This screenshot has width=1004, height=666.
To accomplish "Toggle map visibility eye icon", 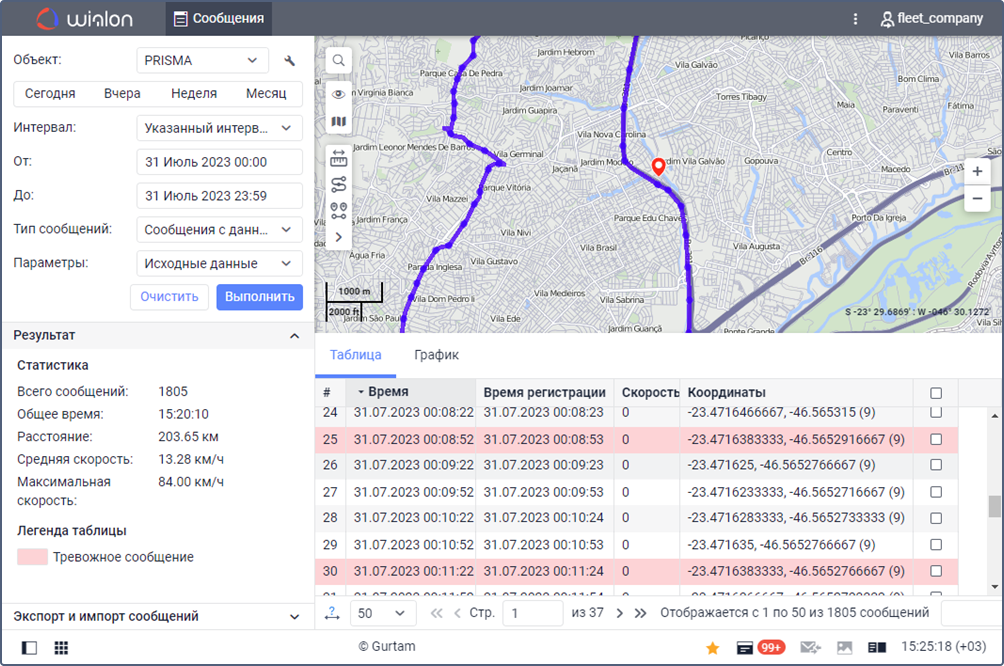I will [338, 94].
